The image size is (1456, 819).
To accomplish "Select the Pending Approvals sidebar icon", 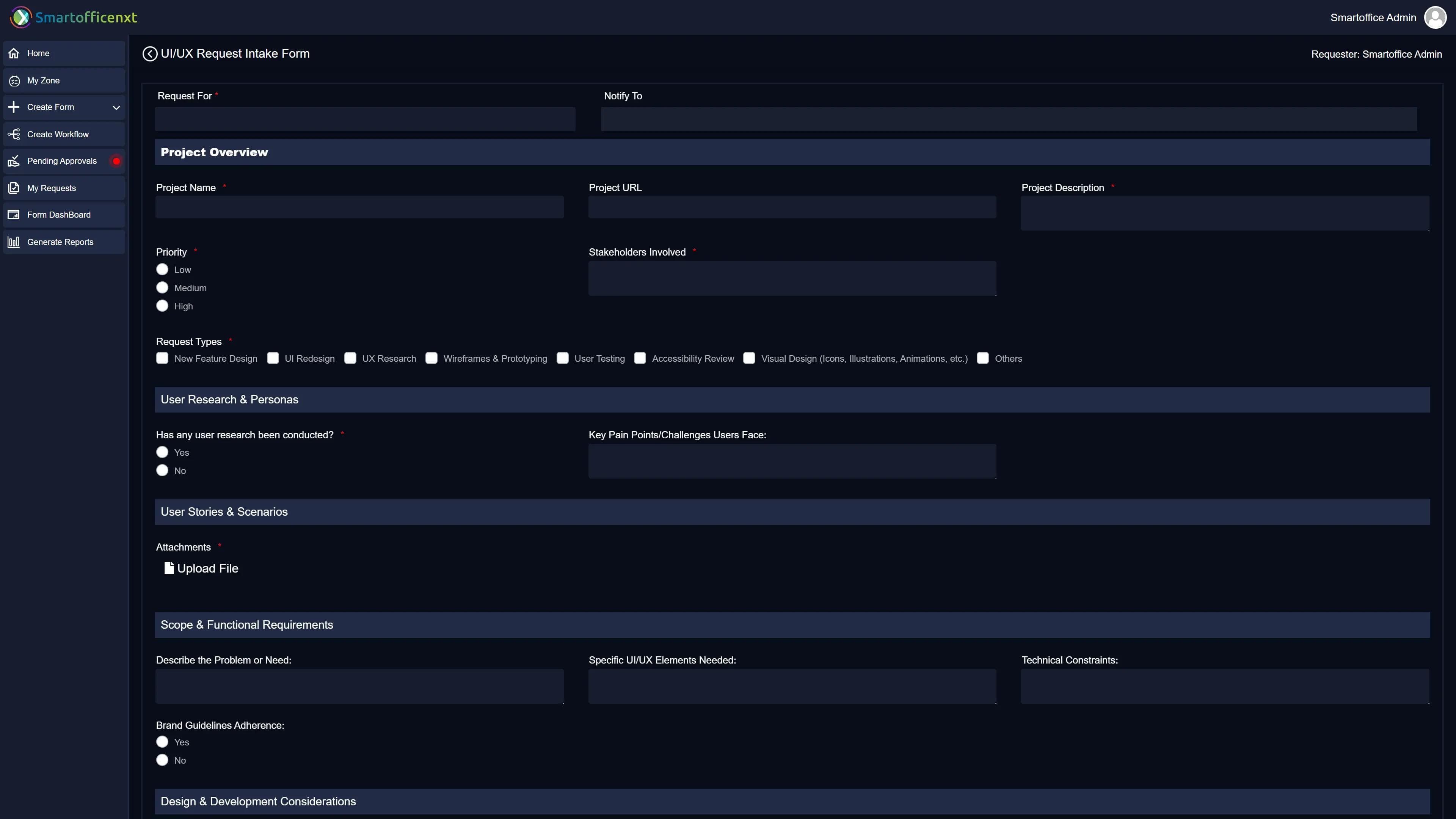I will (x=14, y=160).
